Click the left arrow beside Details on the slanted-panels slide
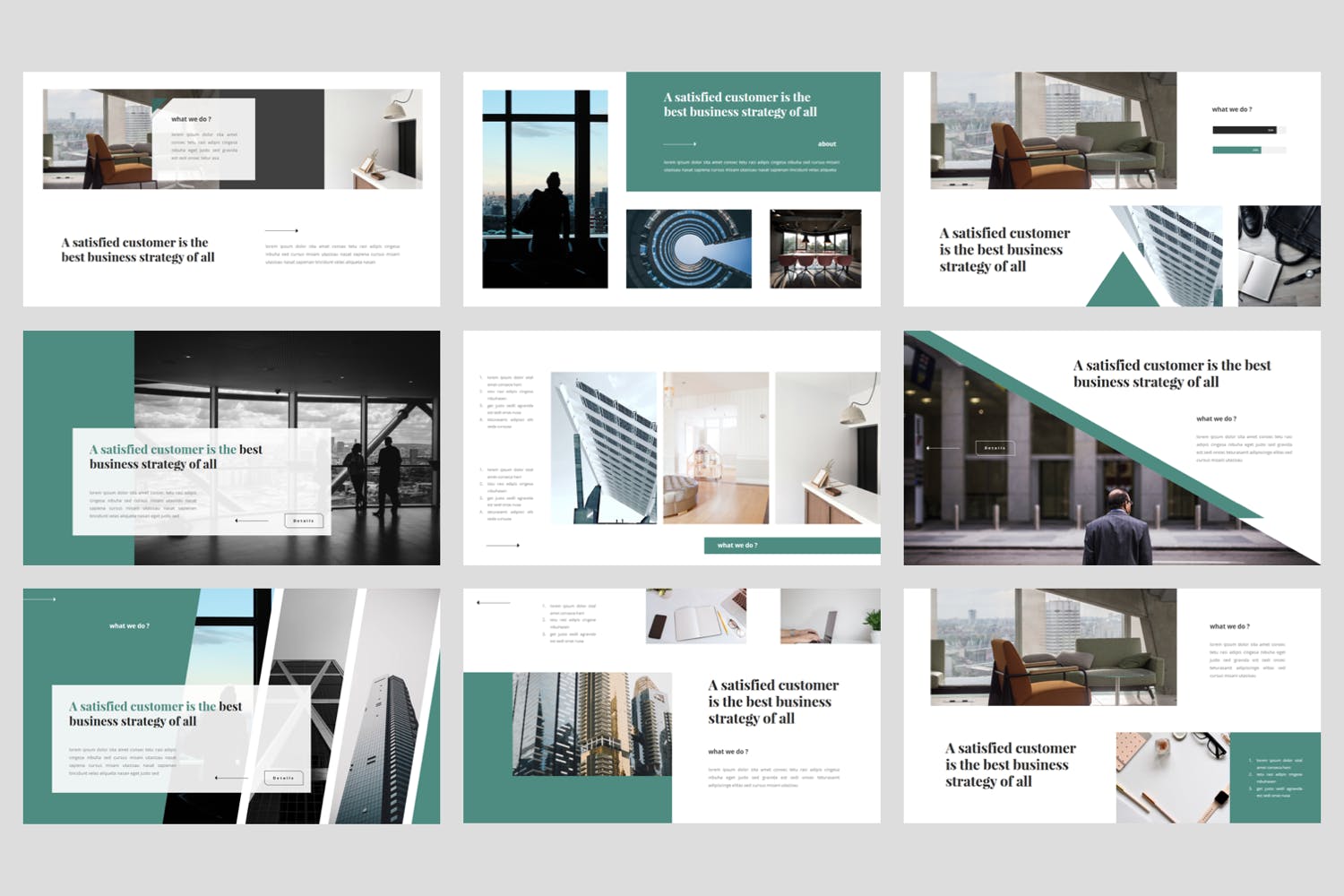Image resolution: width=1344 pixels, height=896 pixels. tap(232, 778)
